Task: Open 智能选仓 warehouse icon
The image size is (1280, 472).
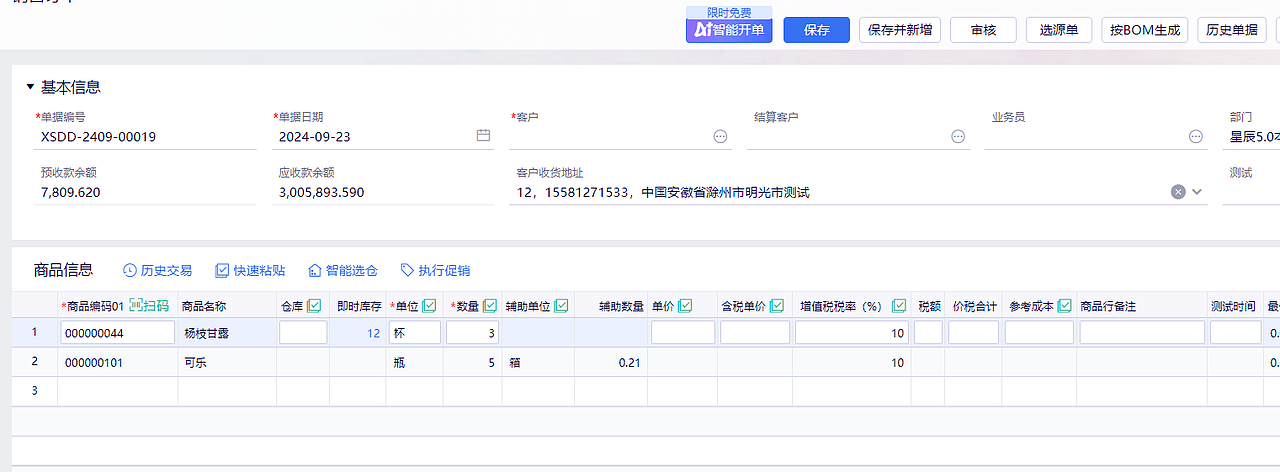Action: (315, 270)
